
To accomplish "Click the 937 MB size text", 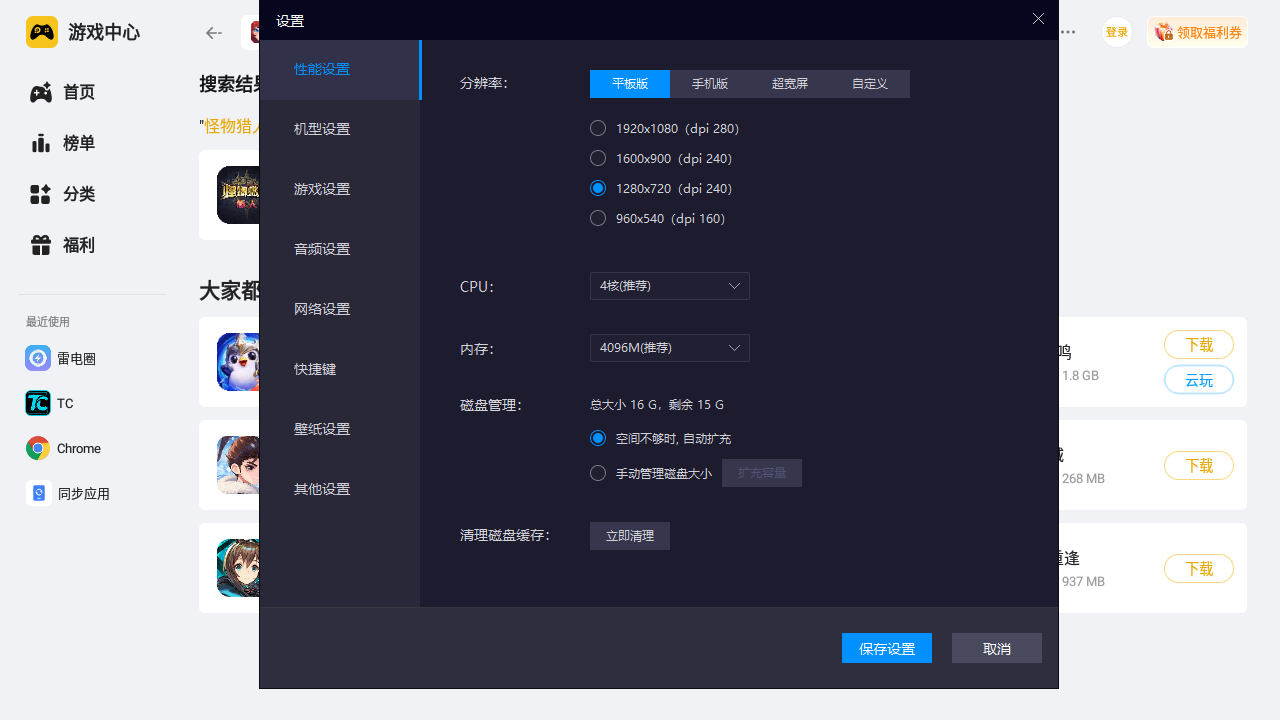I will click(x=1083, y=582).
